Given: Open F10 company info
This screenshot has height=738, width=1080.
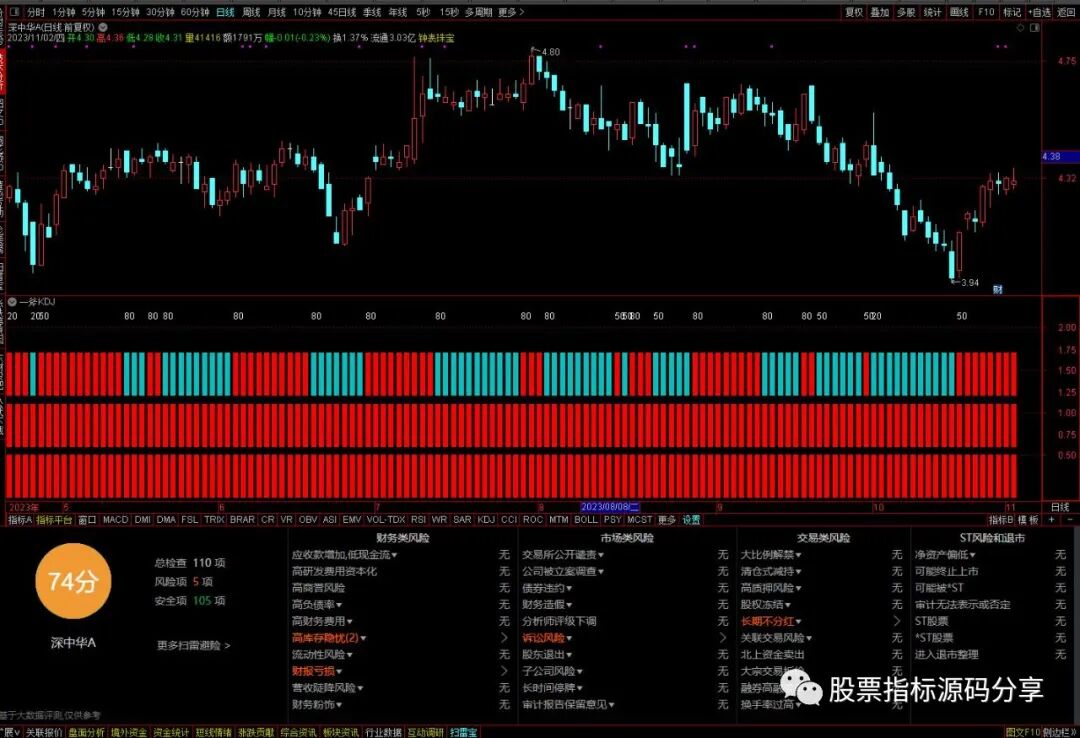Looking at the screenshot, I should (986, 12).
